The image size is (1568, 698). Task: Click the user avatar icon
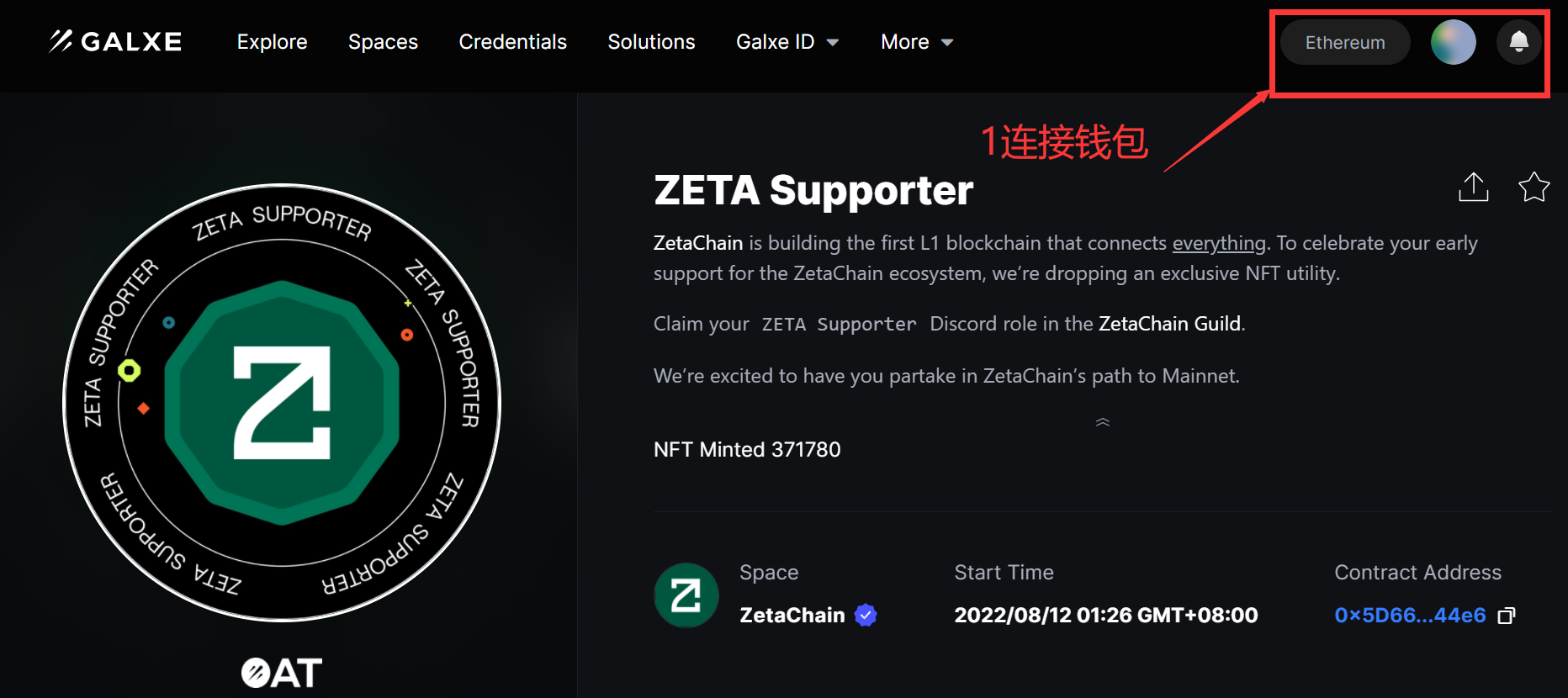click(x=1453, y=42)
